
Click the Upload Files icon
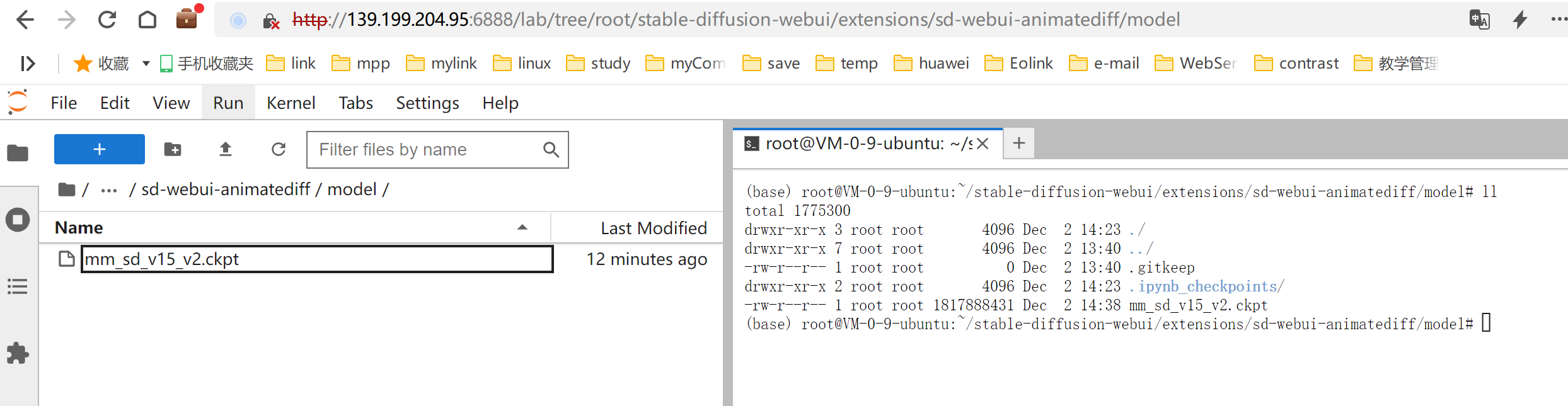pos(225,149)
